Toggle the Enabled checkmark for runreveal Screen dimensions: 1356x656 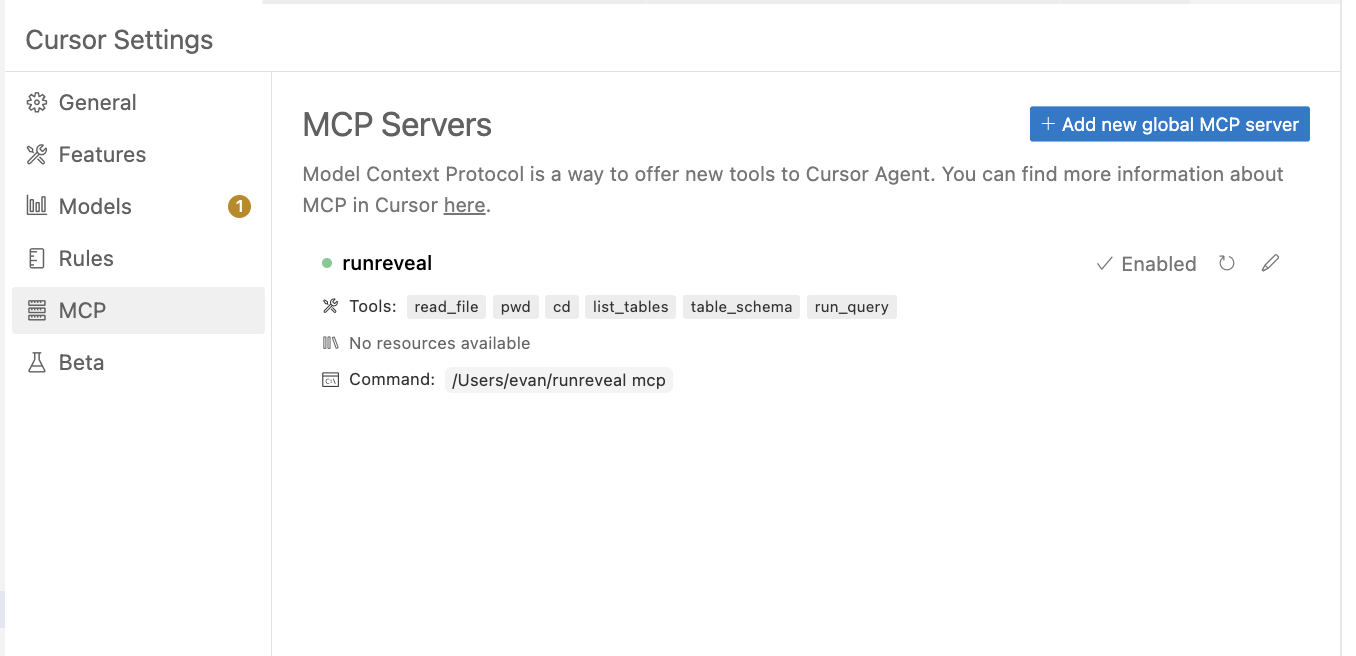coord(1104,263)
